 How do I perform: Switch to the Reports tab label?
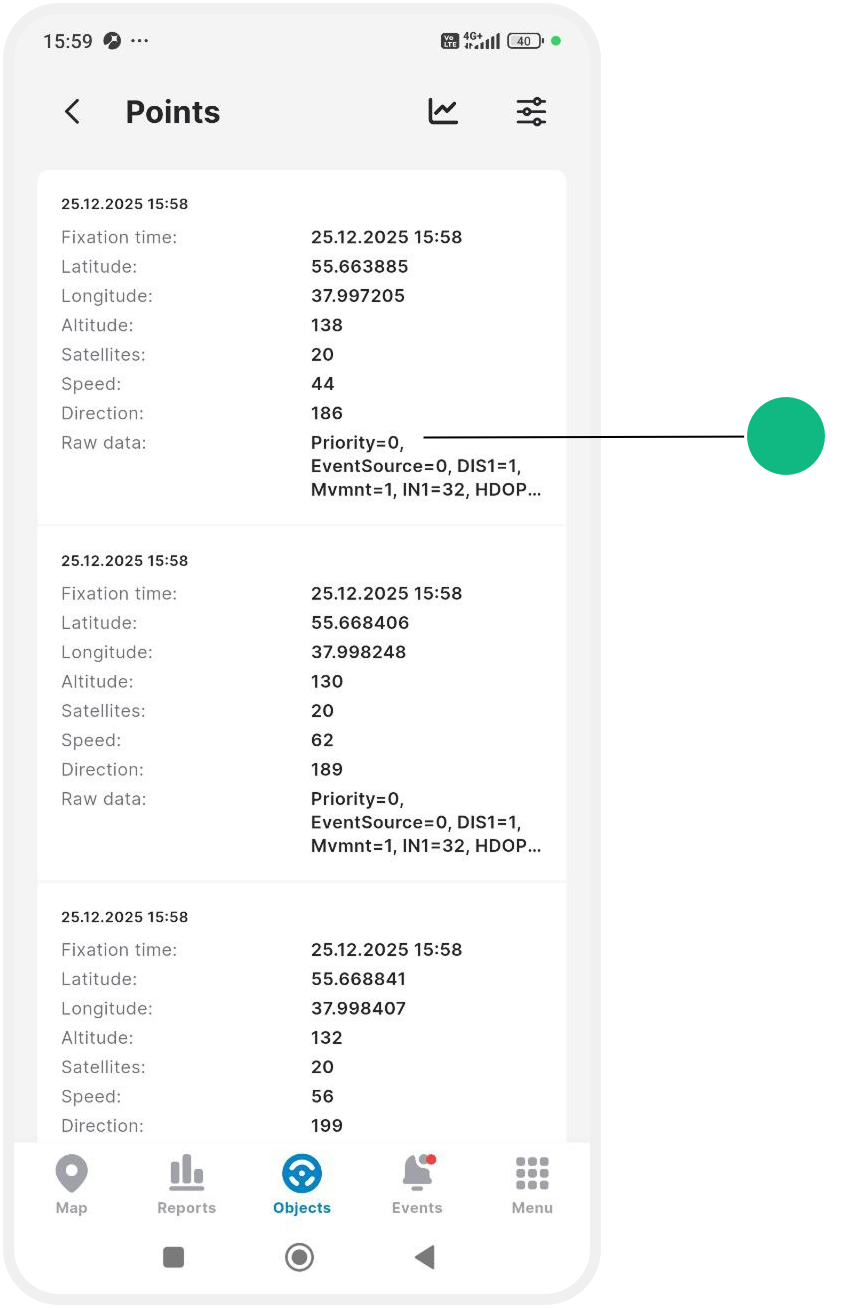187,1208
